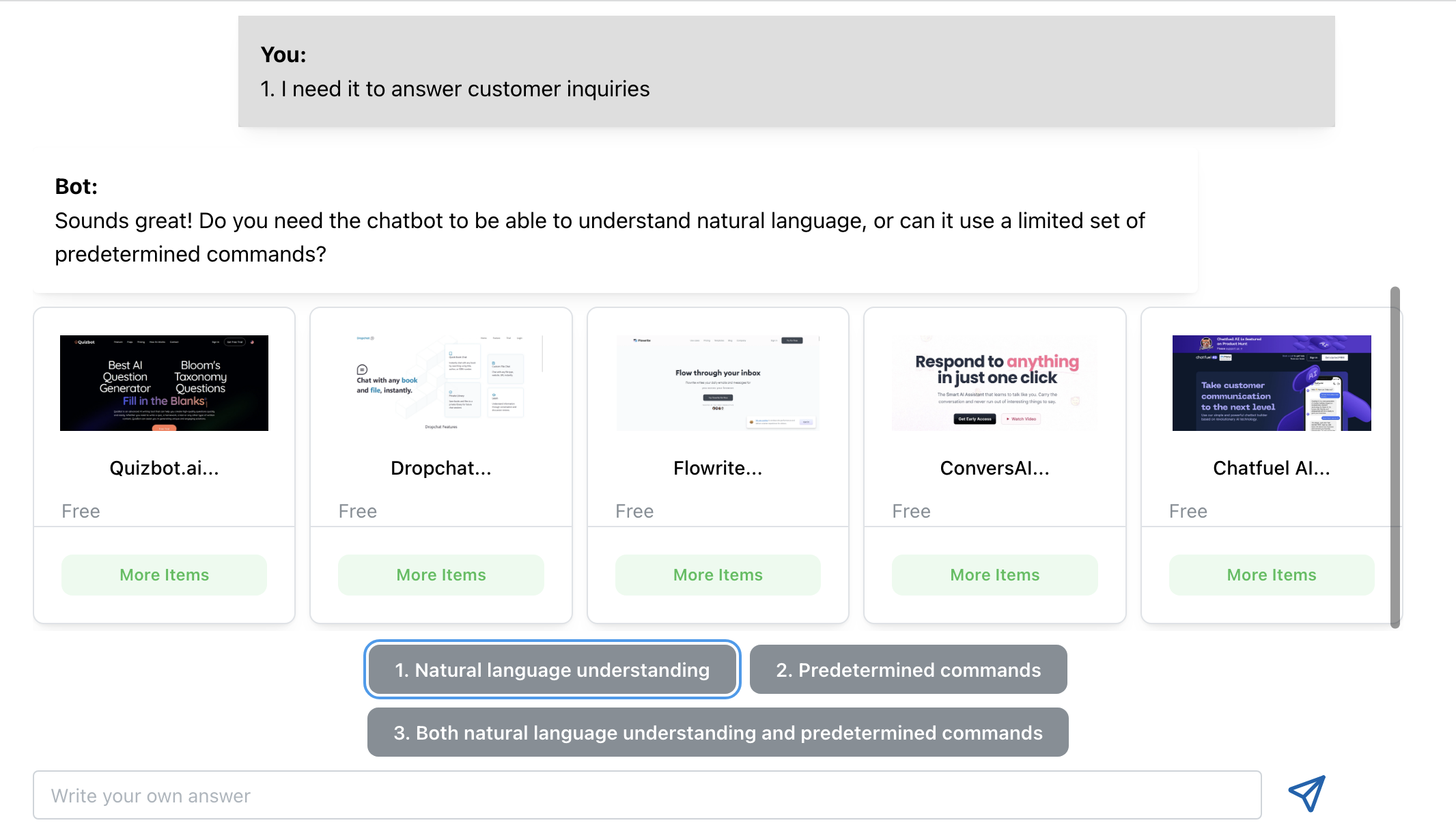
Task: Click the ConversAI card title
Action: pos(995,468)
